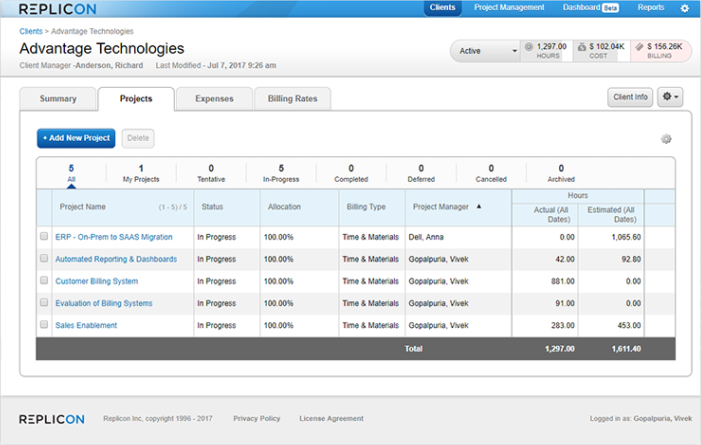701x445 pixels.
Task: Filter by Archived projects
Action: pyautogui.click(x=561, y=173)
